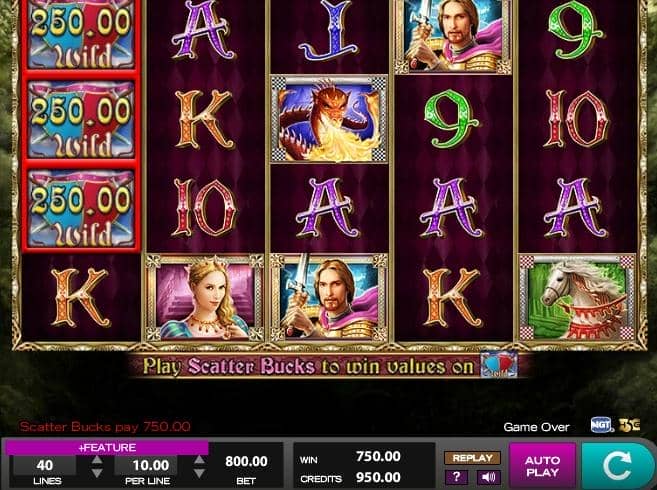Click the REPLAY button
Viewport: 657px width, 490px height.
pos(472,458)
